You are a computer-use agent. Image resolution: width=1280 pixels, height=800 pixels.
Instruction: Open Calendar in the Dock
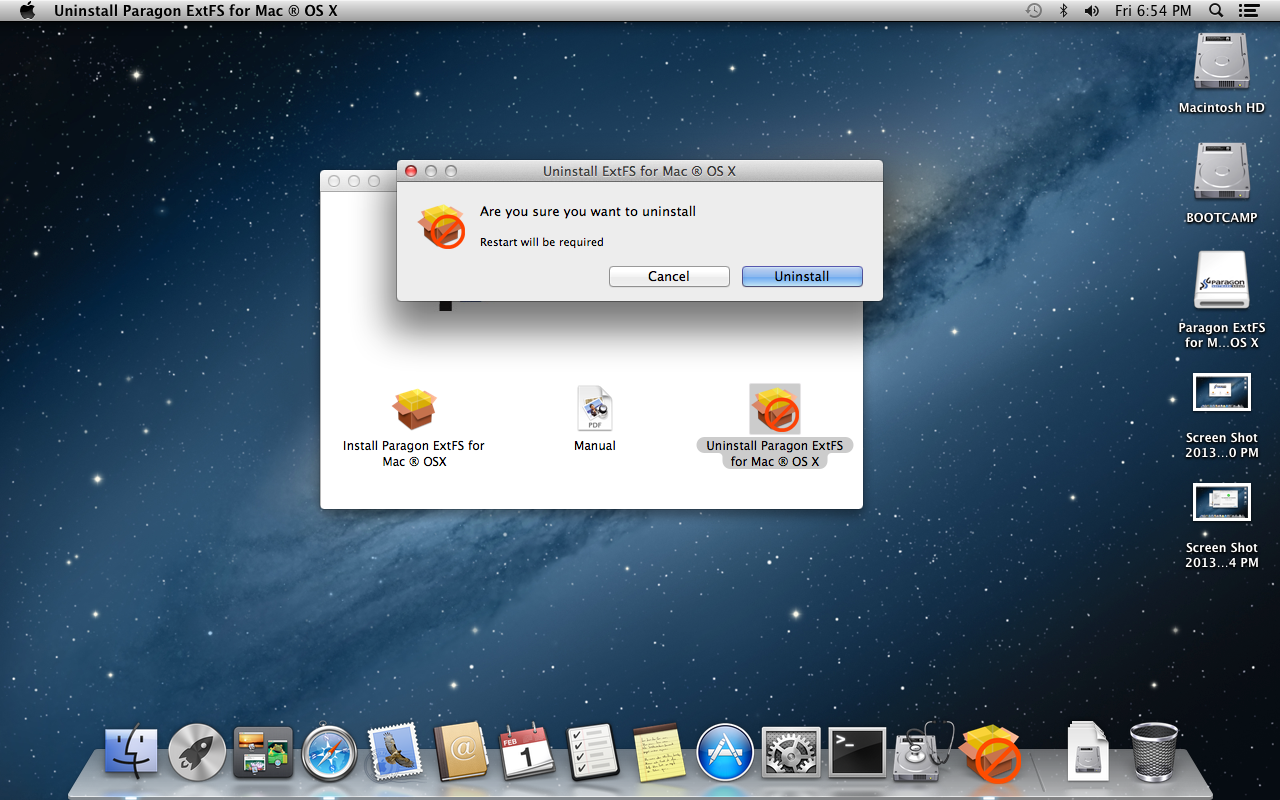(x=526, y=752)
